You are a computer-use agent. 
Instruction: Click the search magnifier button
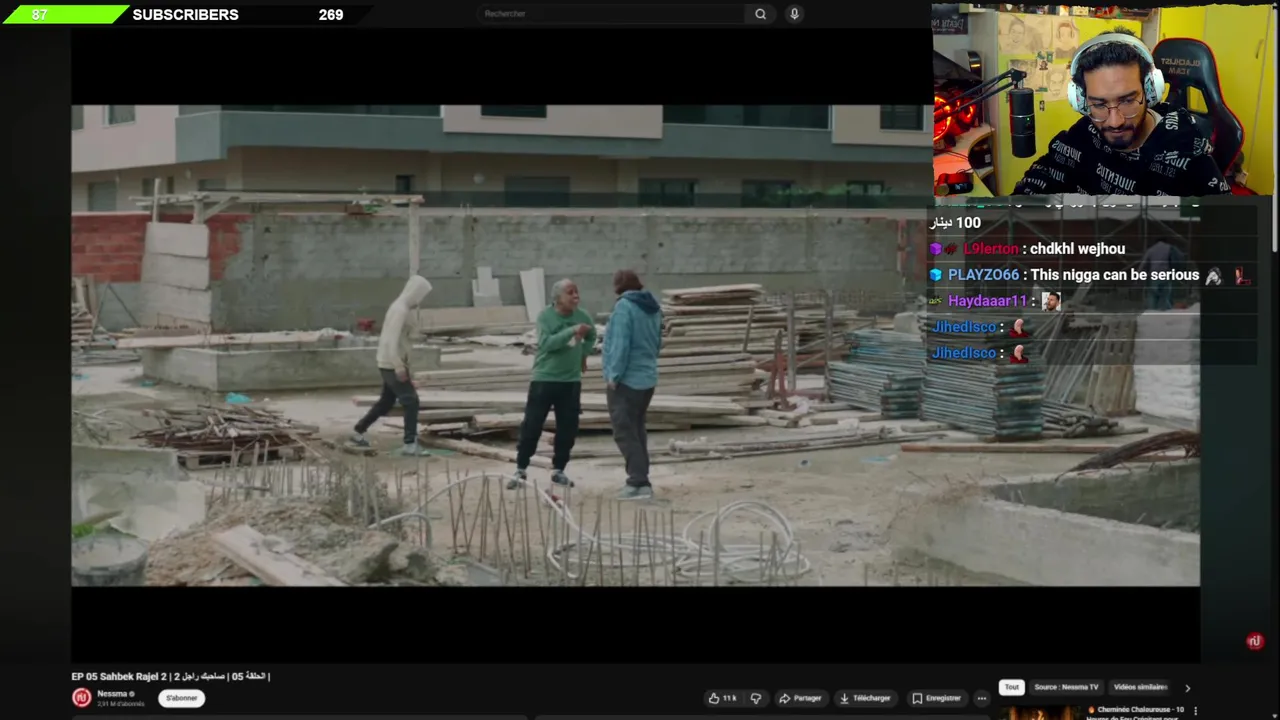(760, 14)
